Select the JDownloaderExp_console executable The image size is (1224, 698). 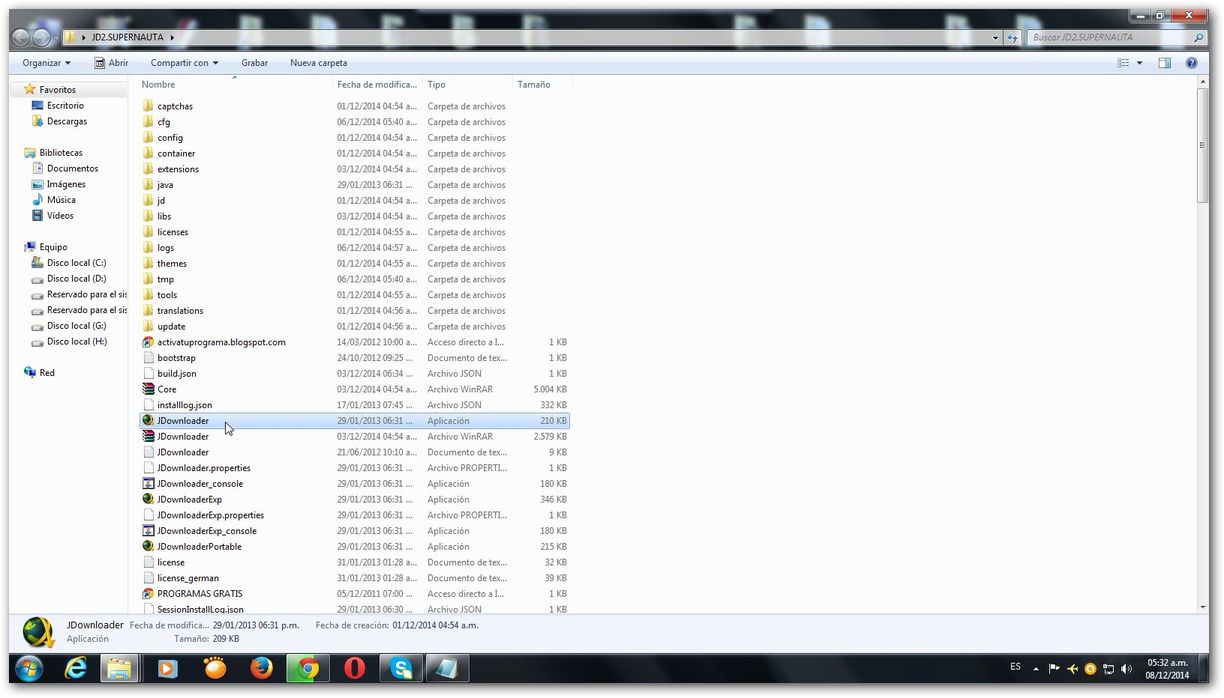(355, 531)
